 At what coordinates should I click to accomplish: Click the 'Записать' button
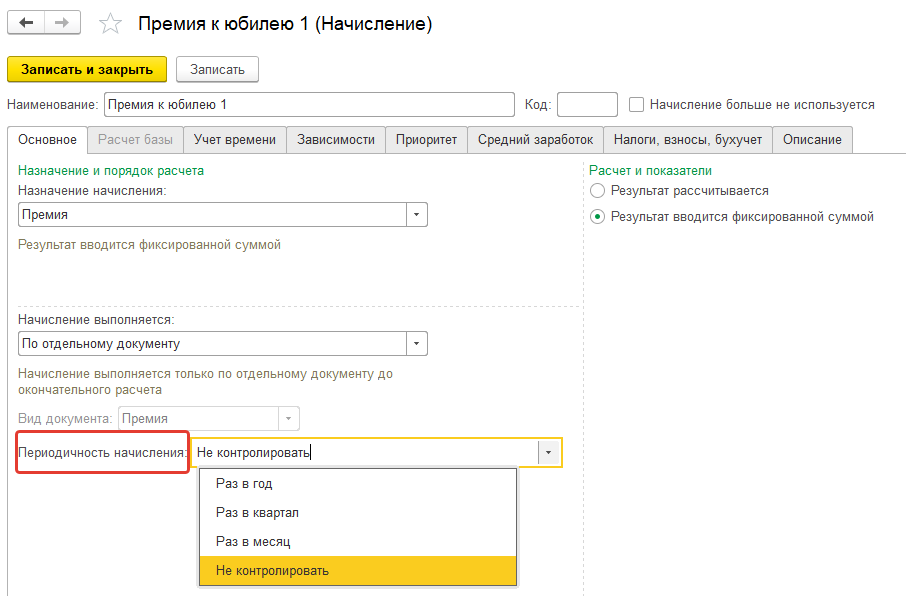pyautogui.click(x=217, y=69)
